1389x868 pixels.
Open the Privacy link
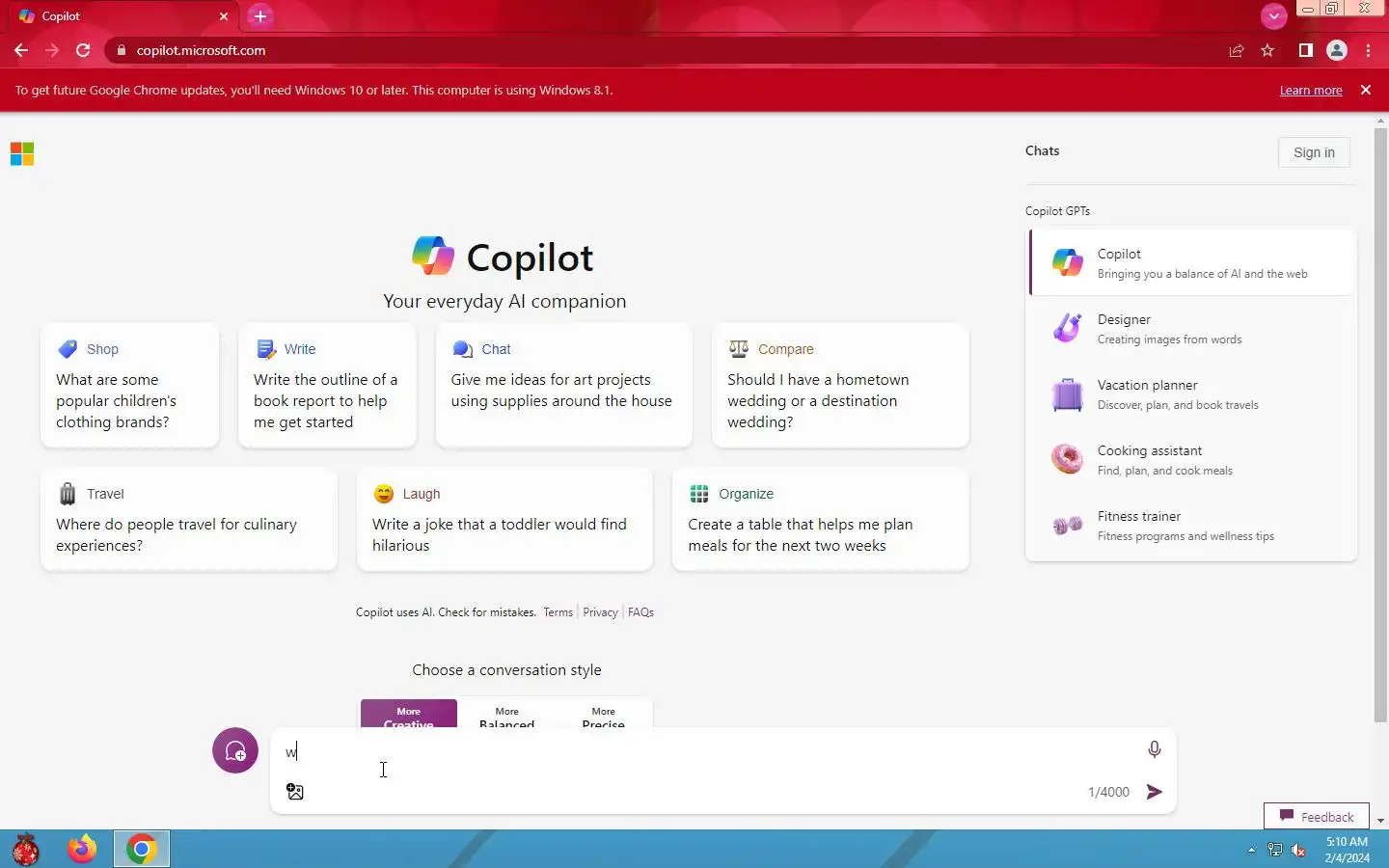tap(600, 612)
